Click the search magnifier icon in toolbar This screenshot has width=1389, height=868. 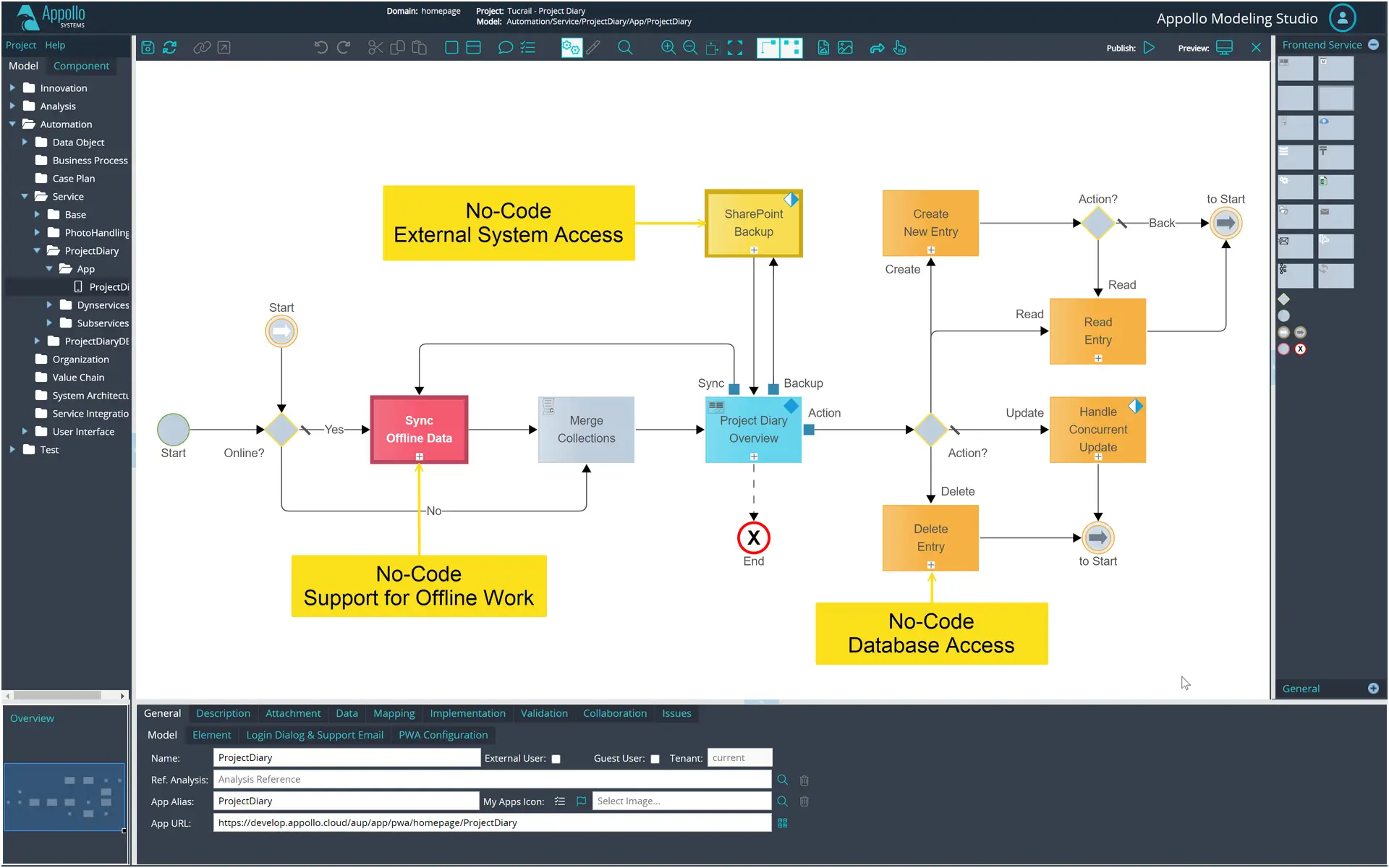tap(625, 48)
